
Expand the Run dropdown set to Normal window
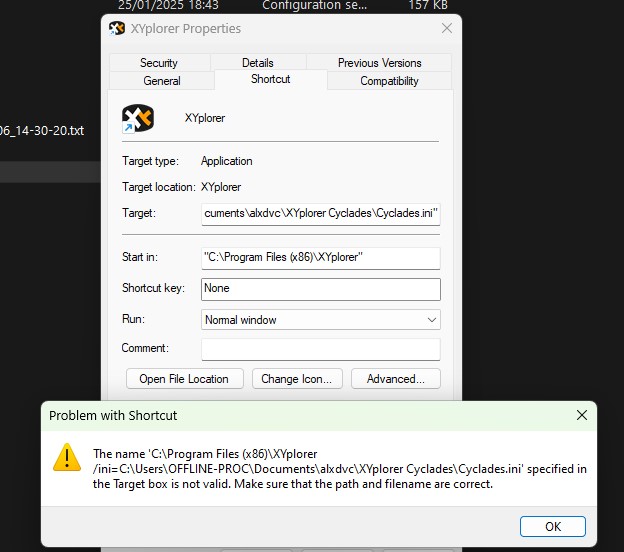coord(320,320)
